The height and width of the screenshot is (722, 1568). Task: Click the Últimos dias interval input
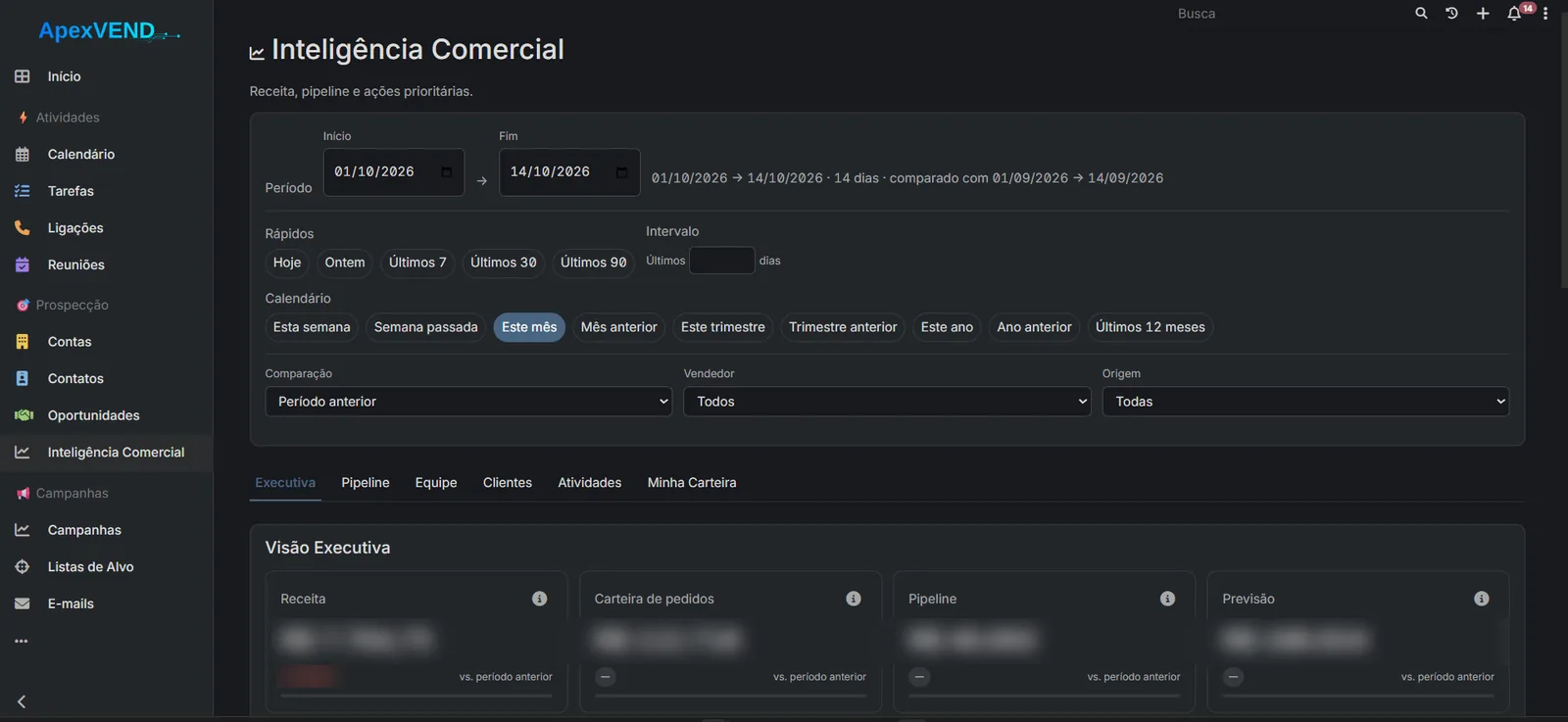click(722, 261)
